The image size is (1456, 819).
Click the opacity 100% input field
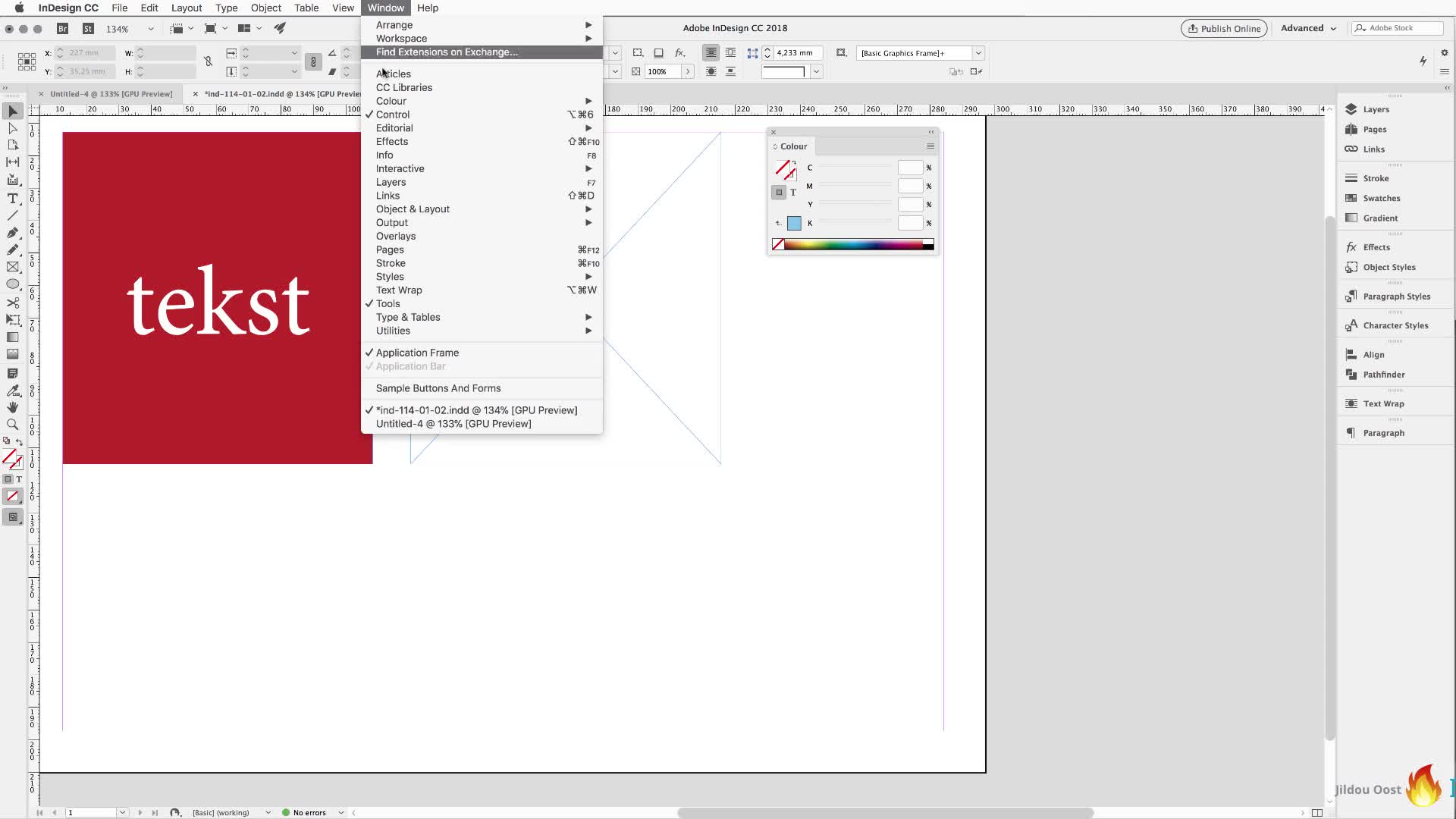tap(663, 71)
